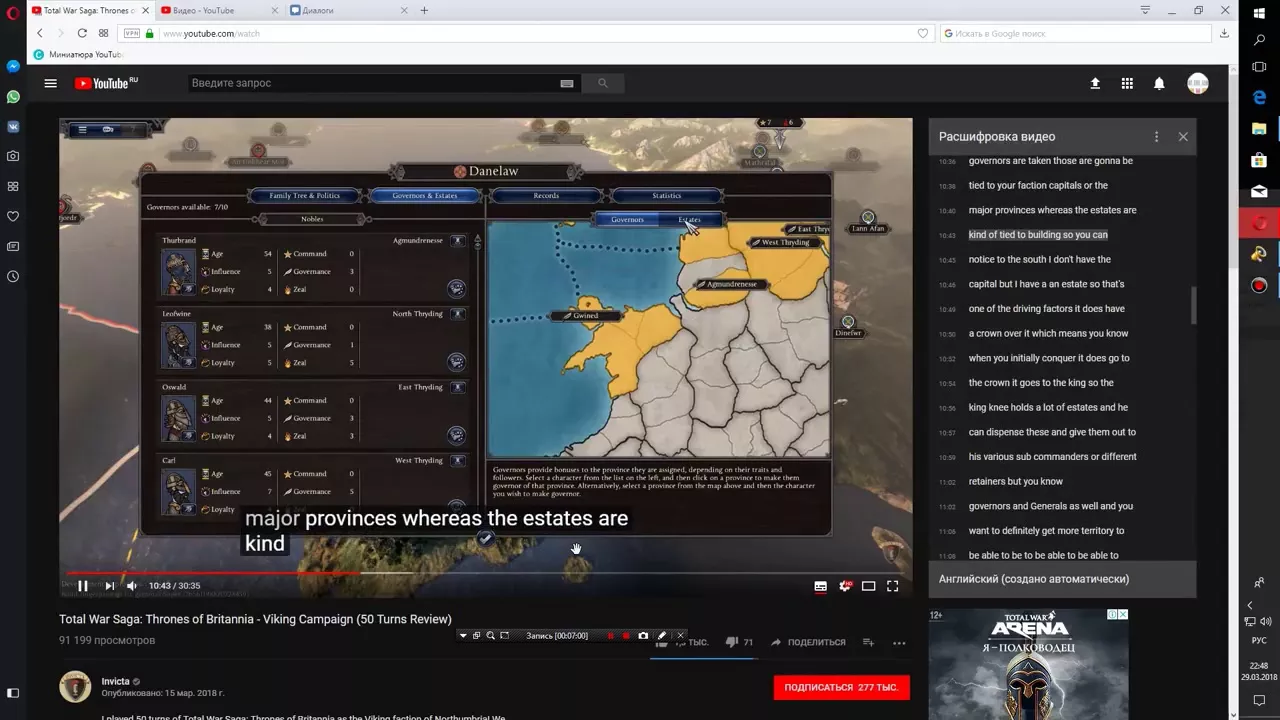Viewport: 1280px width, 720px height.
Task: Reload the current page
Action: point(82,33)
